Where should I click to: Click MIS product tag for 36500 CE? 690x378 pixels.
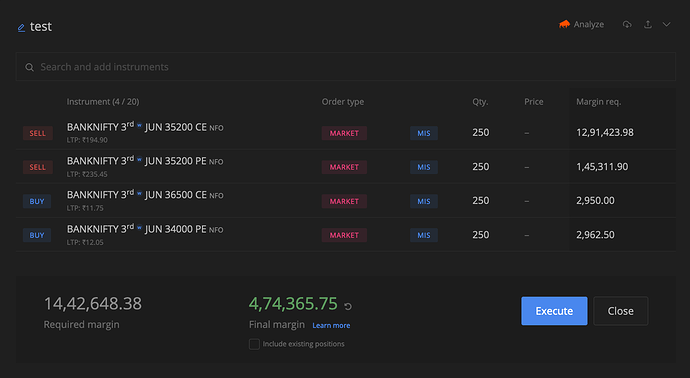coord(424,201)
